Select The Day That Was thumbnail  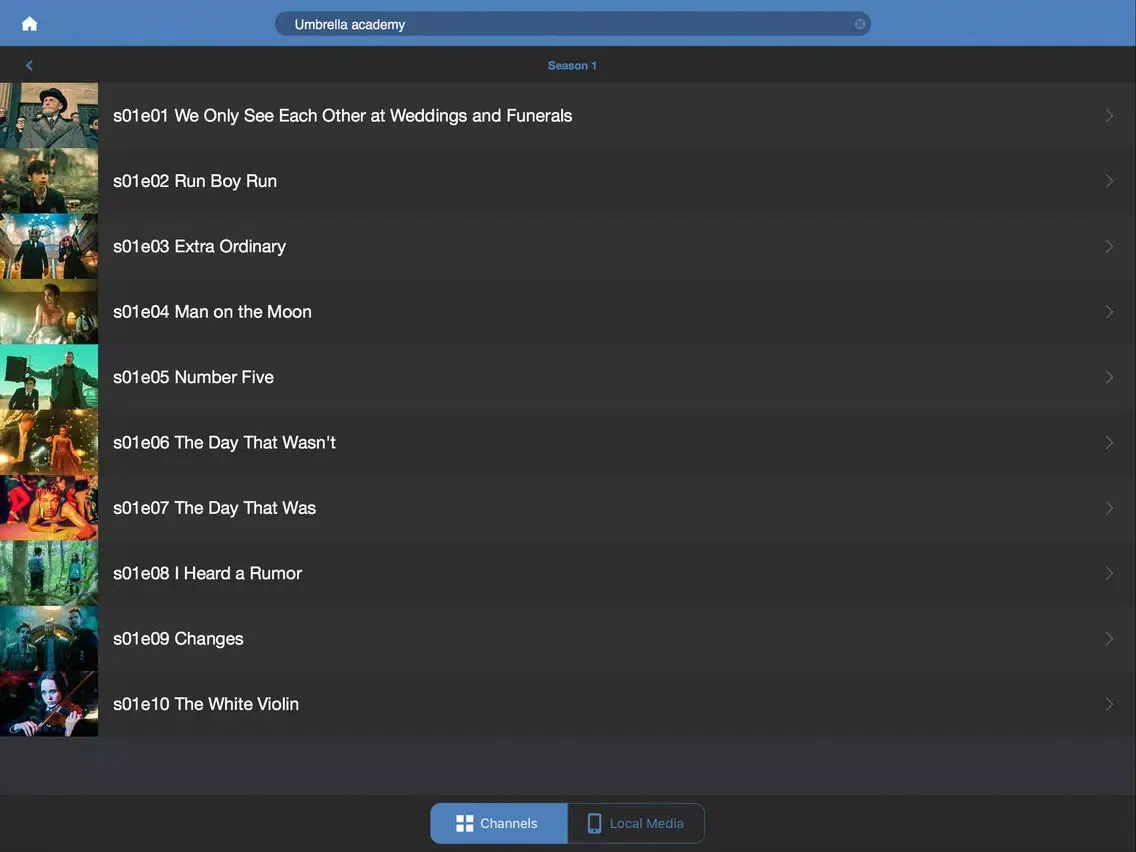click(x=49, y=508)
